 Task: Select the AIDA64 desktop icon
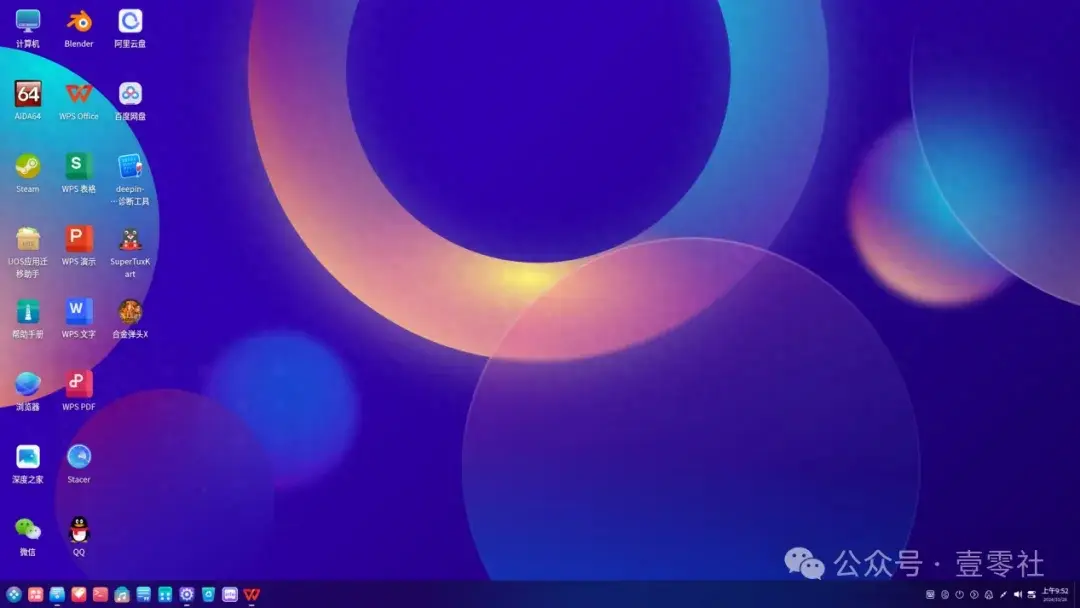pos(28,101)
